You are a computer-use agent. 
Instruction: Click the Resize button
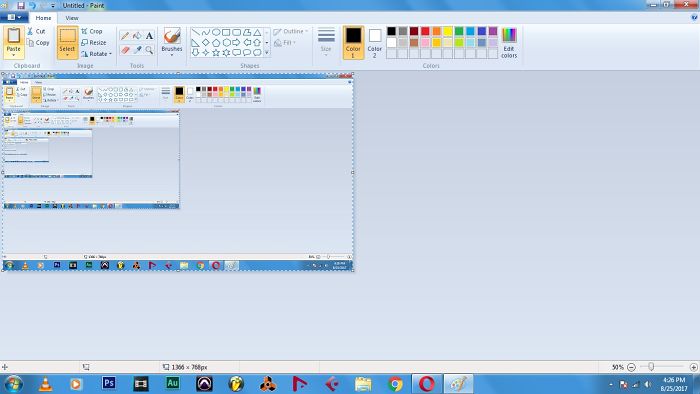click(x=94, y=42)
